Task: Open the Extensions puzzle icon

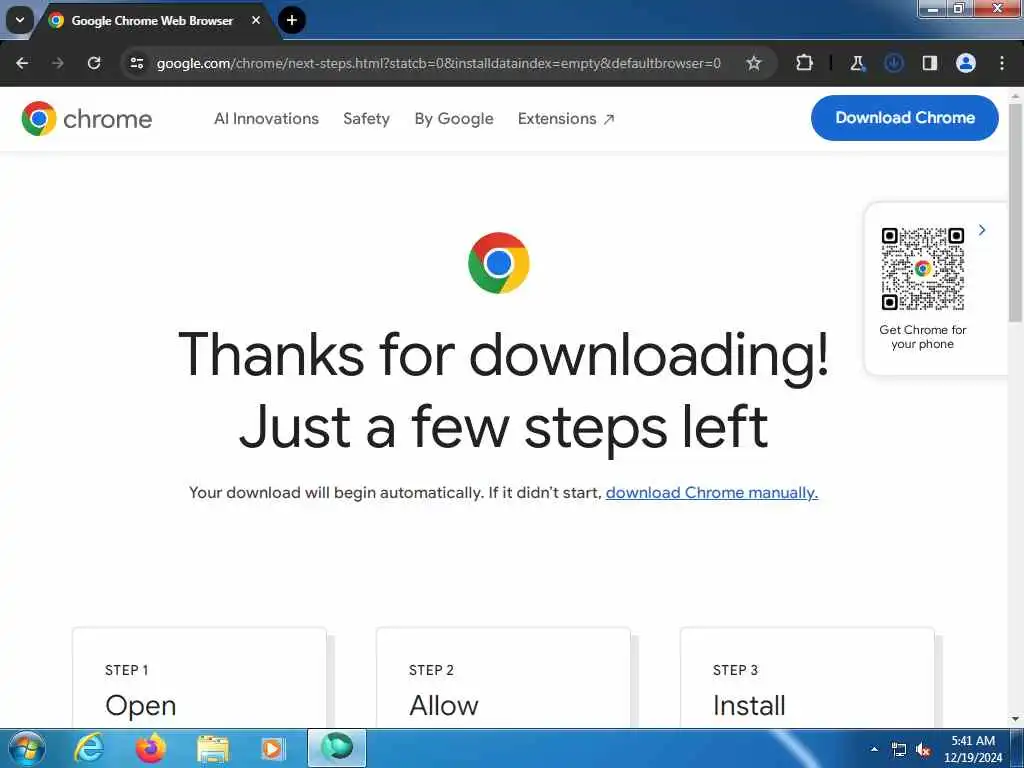Action: 805,63
